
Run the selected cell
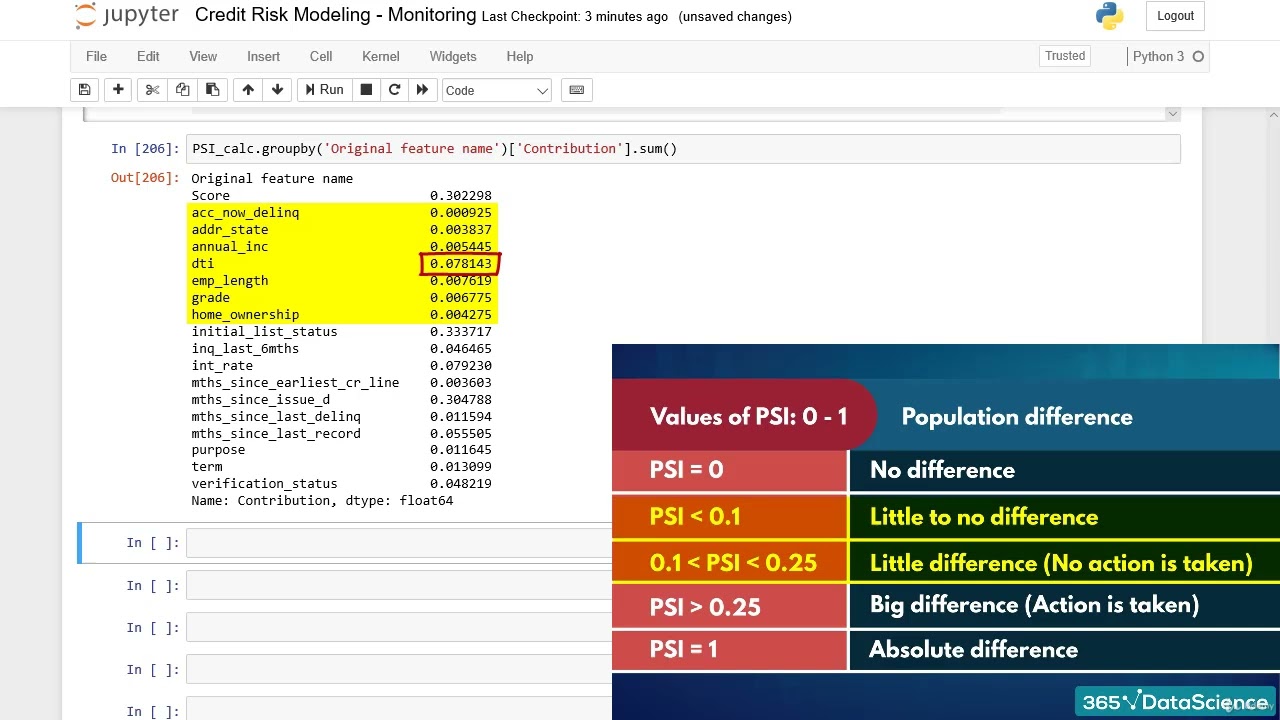tap(324, 90)
